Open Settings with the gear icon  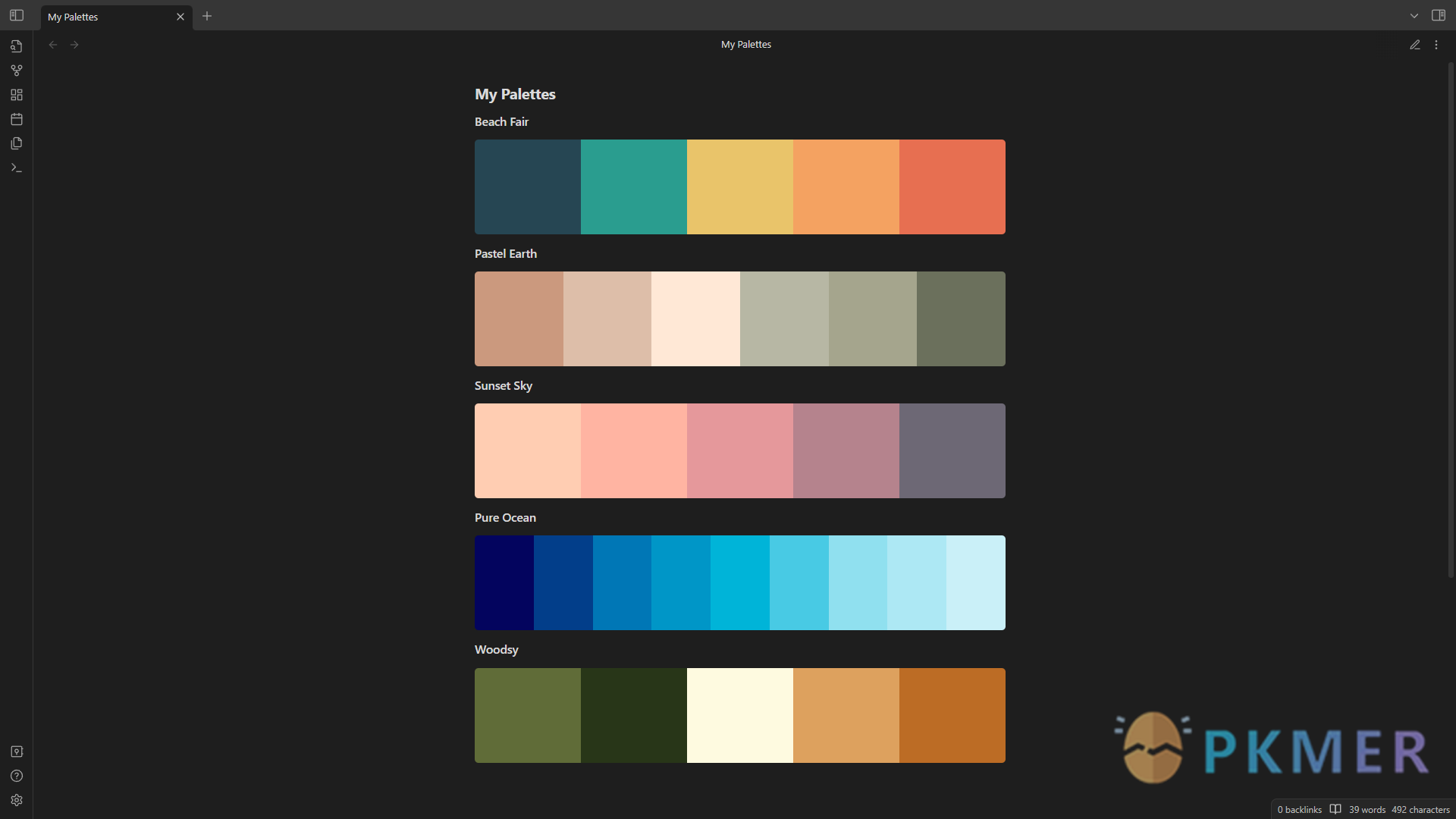coord(17,800)
